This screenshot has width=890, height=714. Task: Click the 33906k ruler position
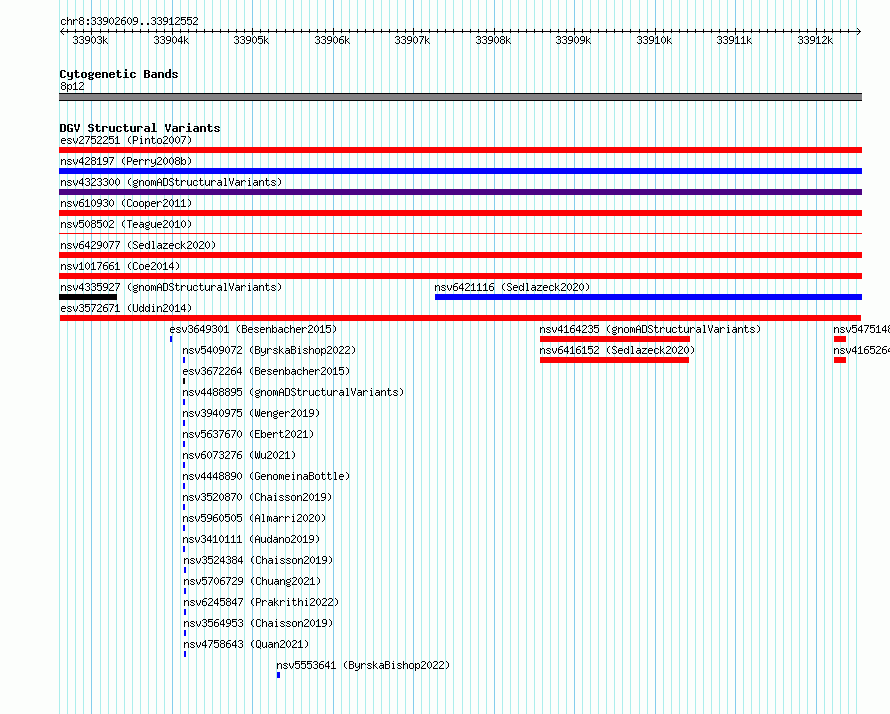tap(332, 40)
